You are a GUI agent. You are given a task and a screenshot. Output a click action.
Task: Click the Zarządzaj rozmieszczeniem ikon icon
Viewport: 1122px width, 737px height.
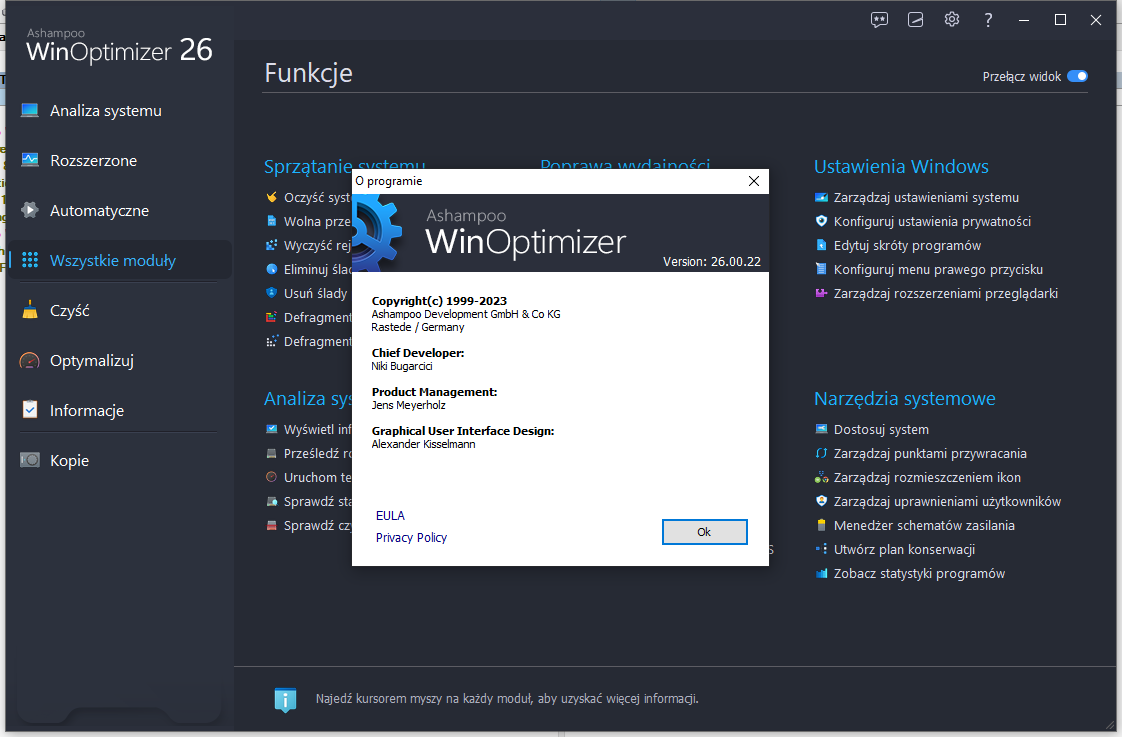click(x=821, y=477)
